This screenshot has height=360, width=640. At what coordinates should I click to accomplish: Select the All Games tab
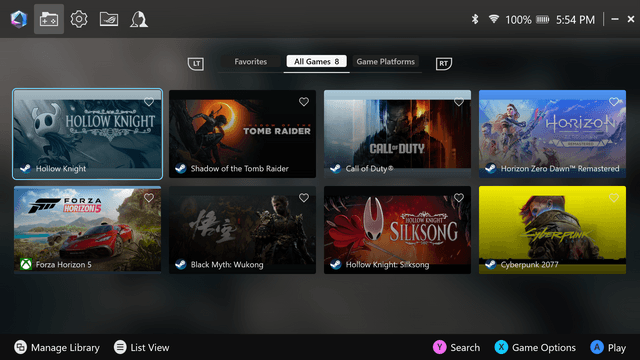[317, 62]
